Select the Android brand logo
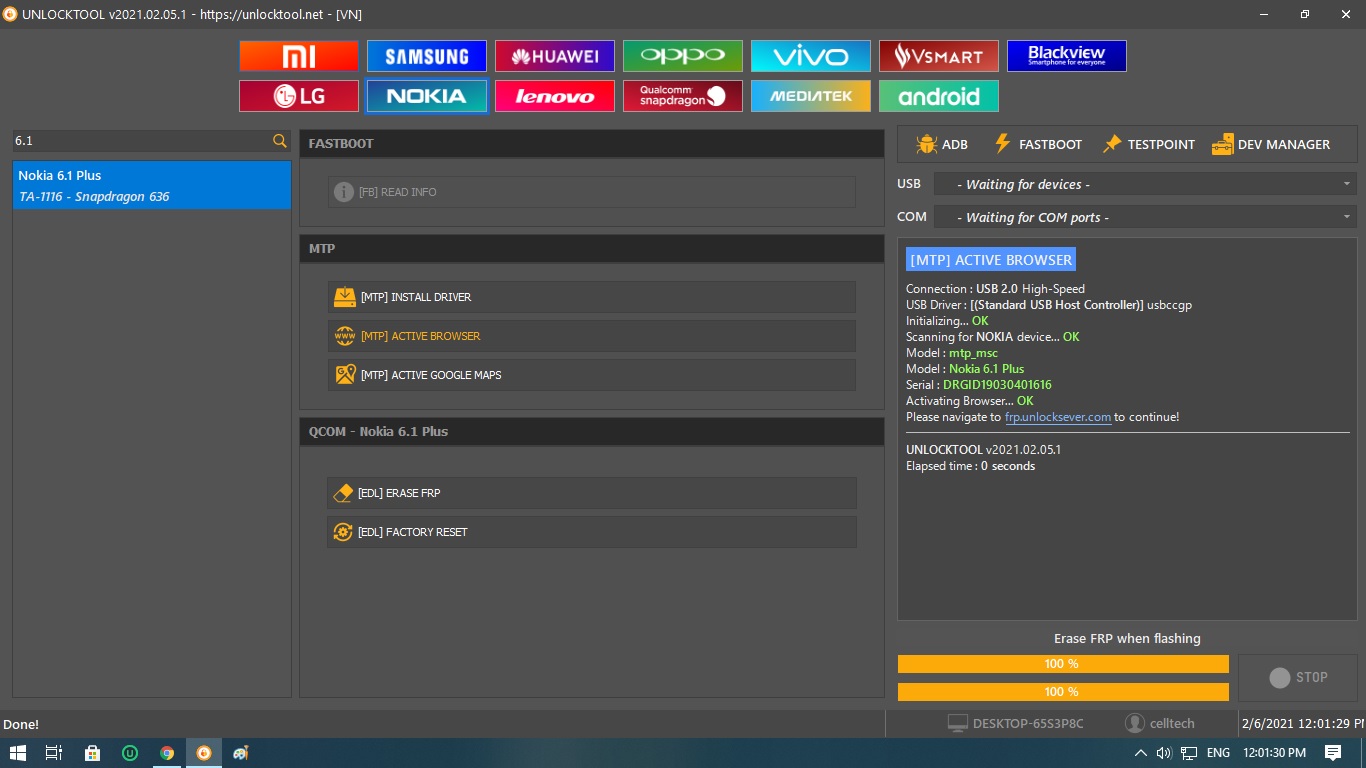 click(x=939, y=96)
